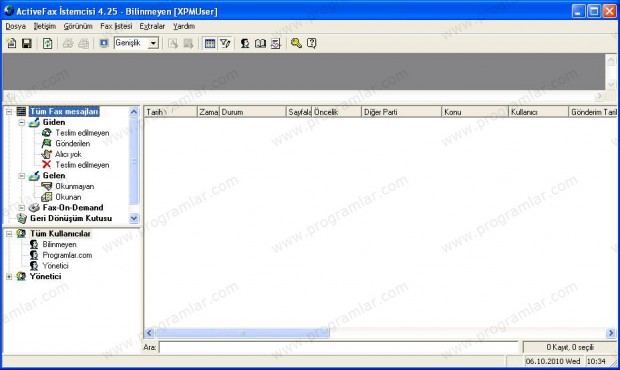Screen dimensions: 620x370
Task: Click the fax list scroll right arrow
Action: [x=611, y=333]
